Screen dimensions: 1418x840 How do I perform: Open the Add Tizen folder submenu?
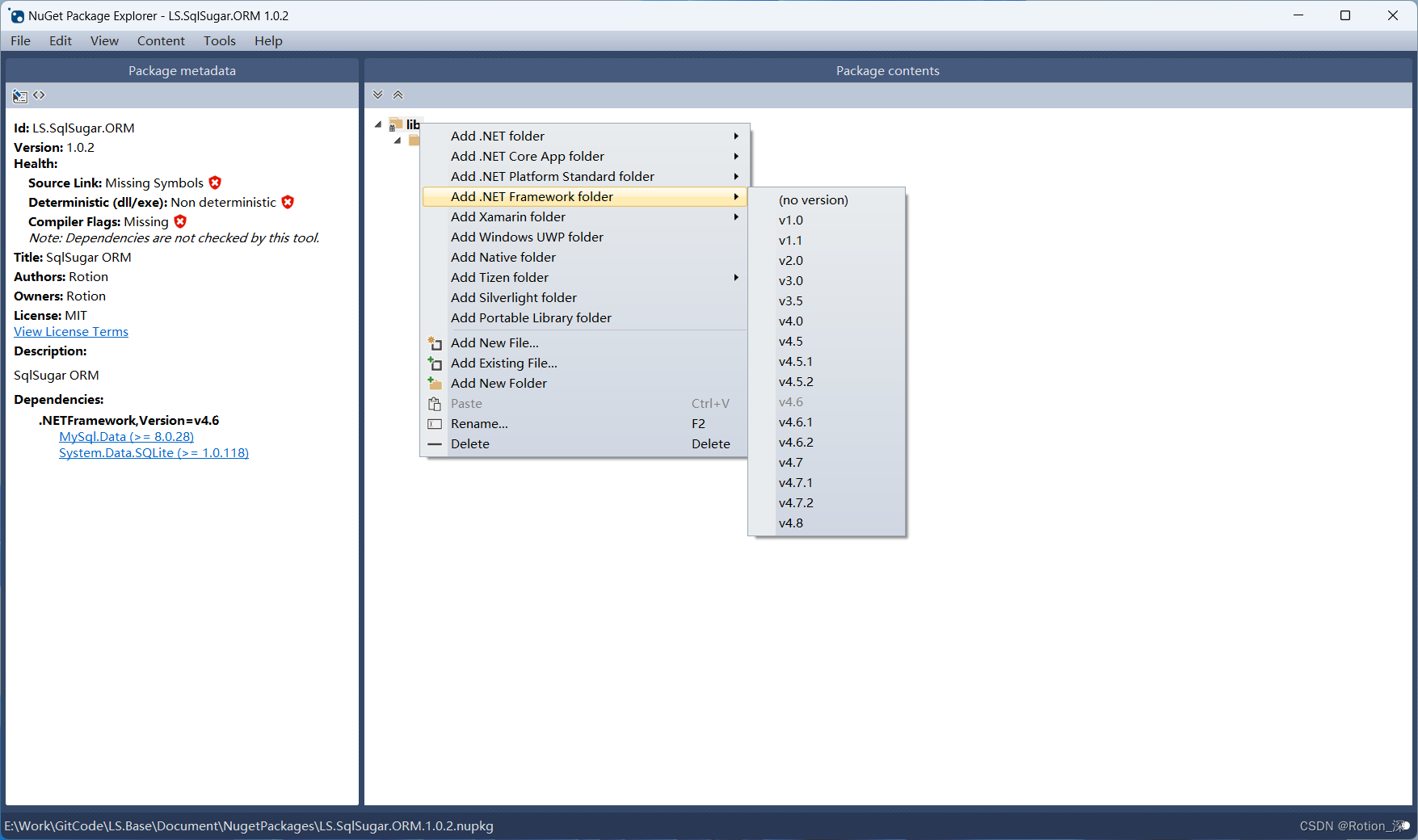[x=735, y=277]
